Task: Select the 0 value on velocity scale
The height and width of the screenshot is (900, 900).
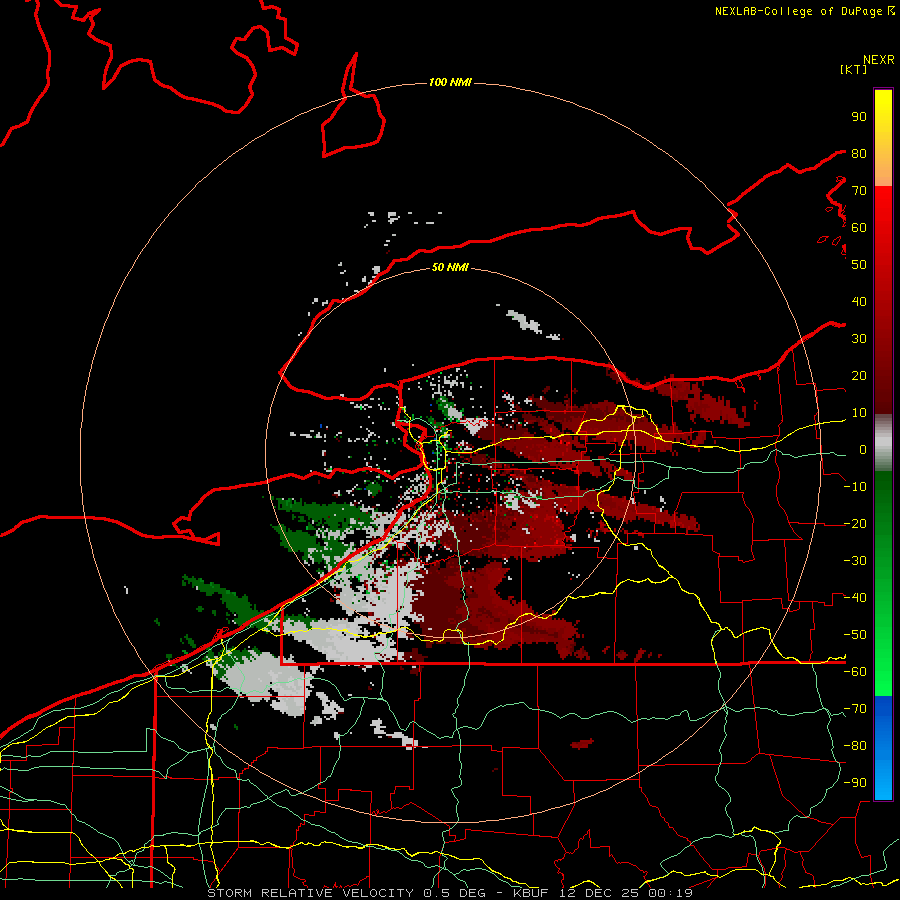Action: click(862, 449)
